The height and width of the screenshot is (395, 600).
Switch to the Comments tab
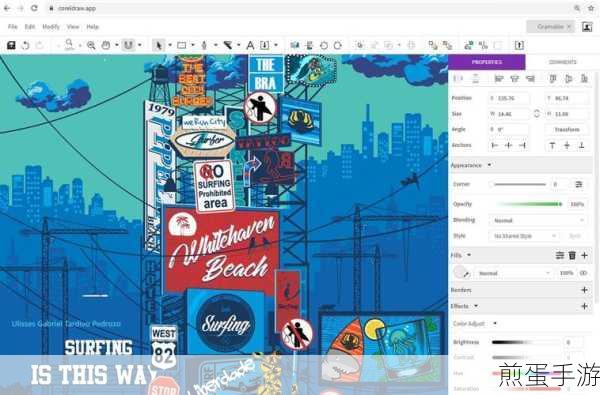pos(562,62)
